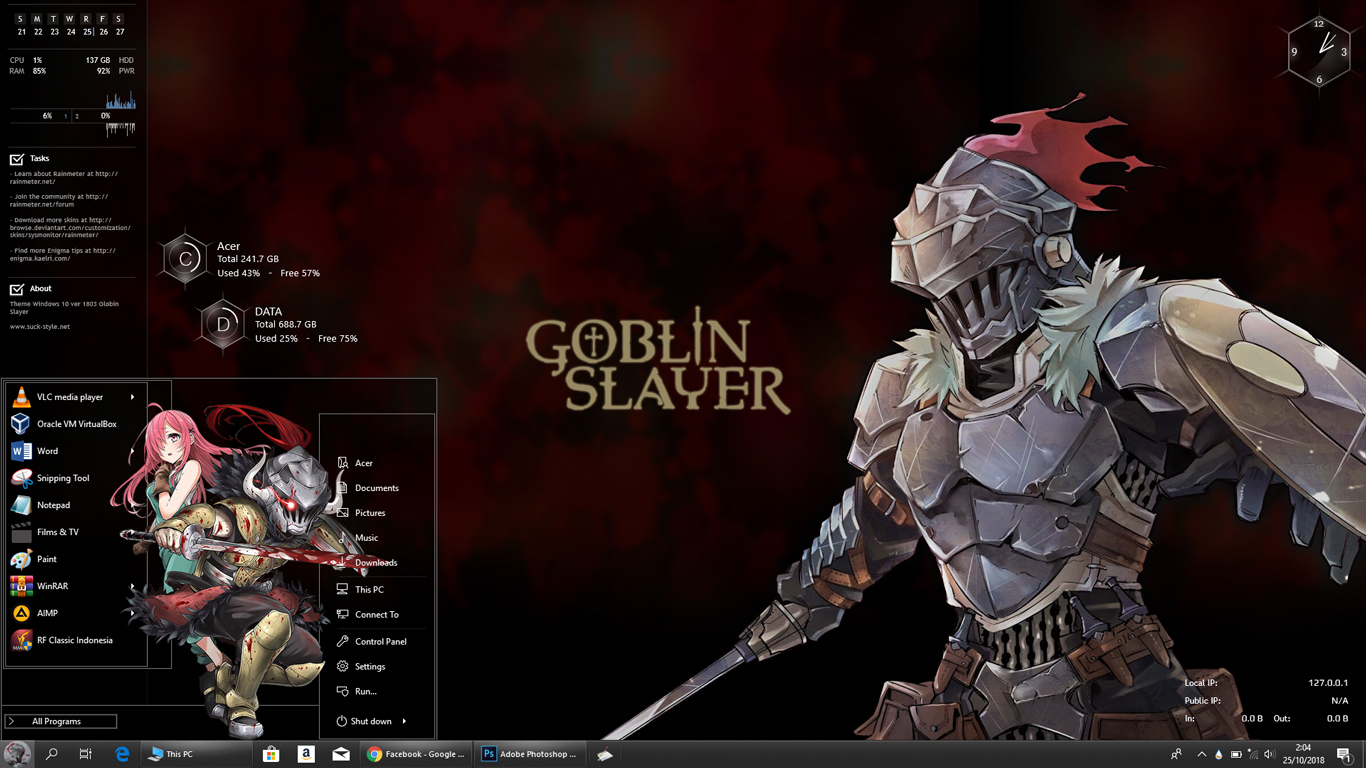Viewport: 1366px width, 768px height.
Task: Click the water drop tray icon
Action: pyautogui.click(x=1218, y=754)
